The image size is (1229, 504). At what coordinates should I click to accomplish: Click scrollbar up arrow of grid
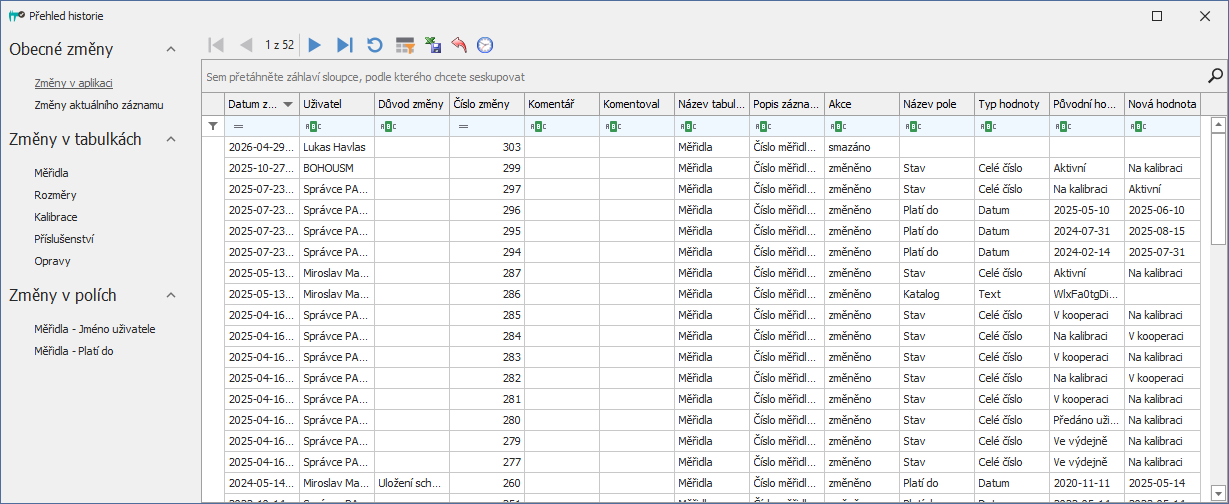tap(1218, 125)
